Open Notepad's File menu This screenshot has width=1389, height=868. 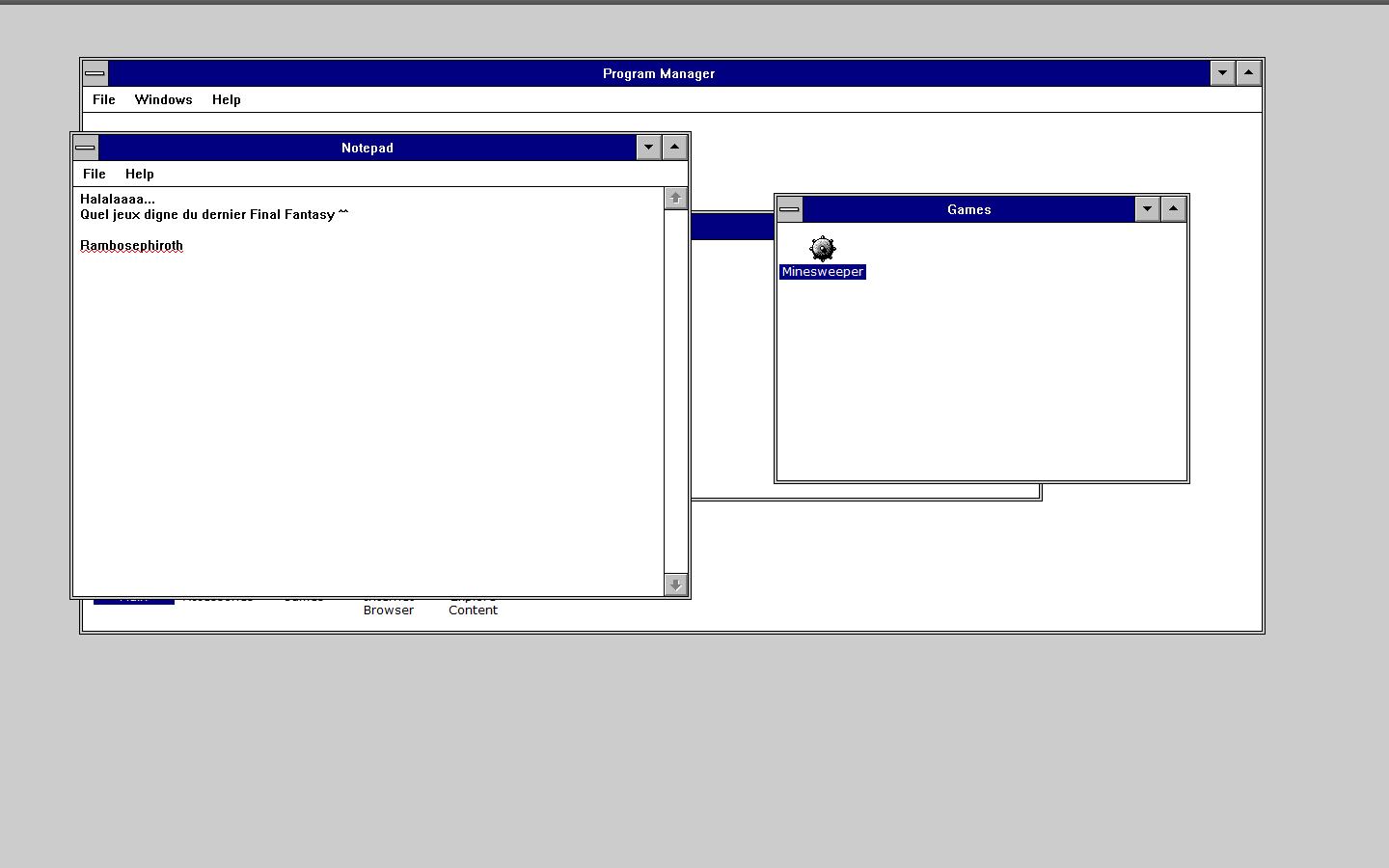pyautogui.click(x=94, y=174)
